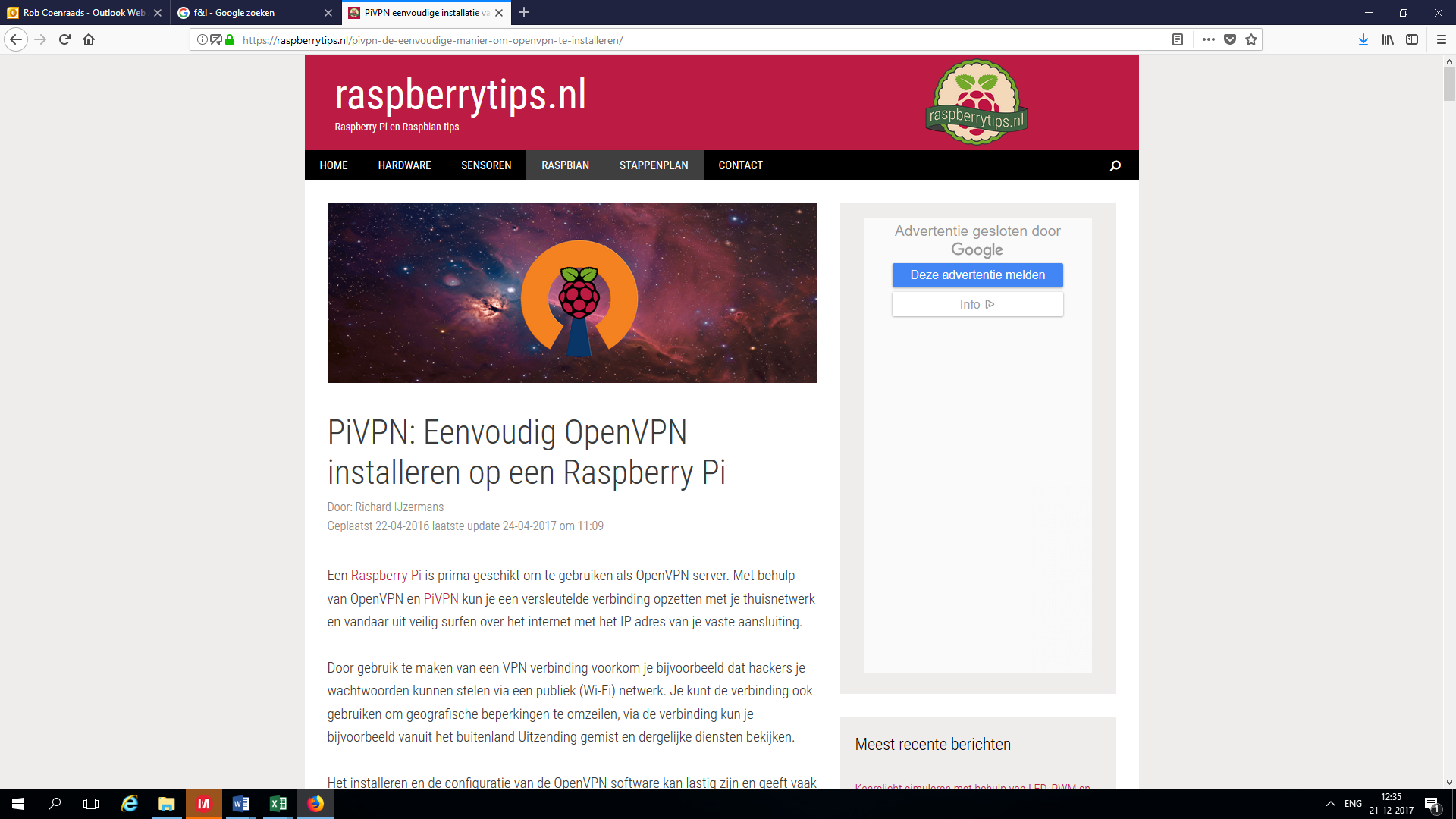Show hidden system tray icons
Viewport: 1456px width, 819px height.
[1330, 804]
